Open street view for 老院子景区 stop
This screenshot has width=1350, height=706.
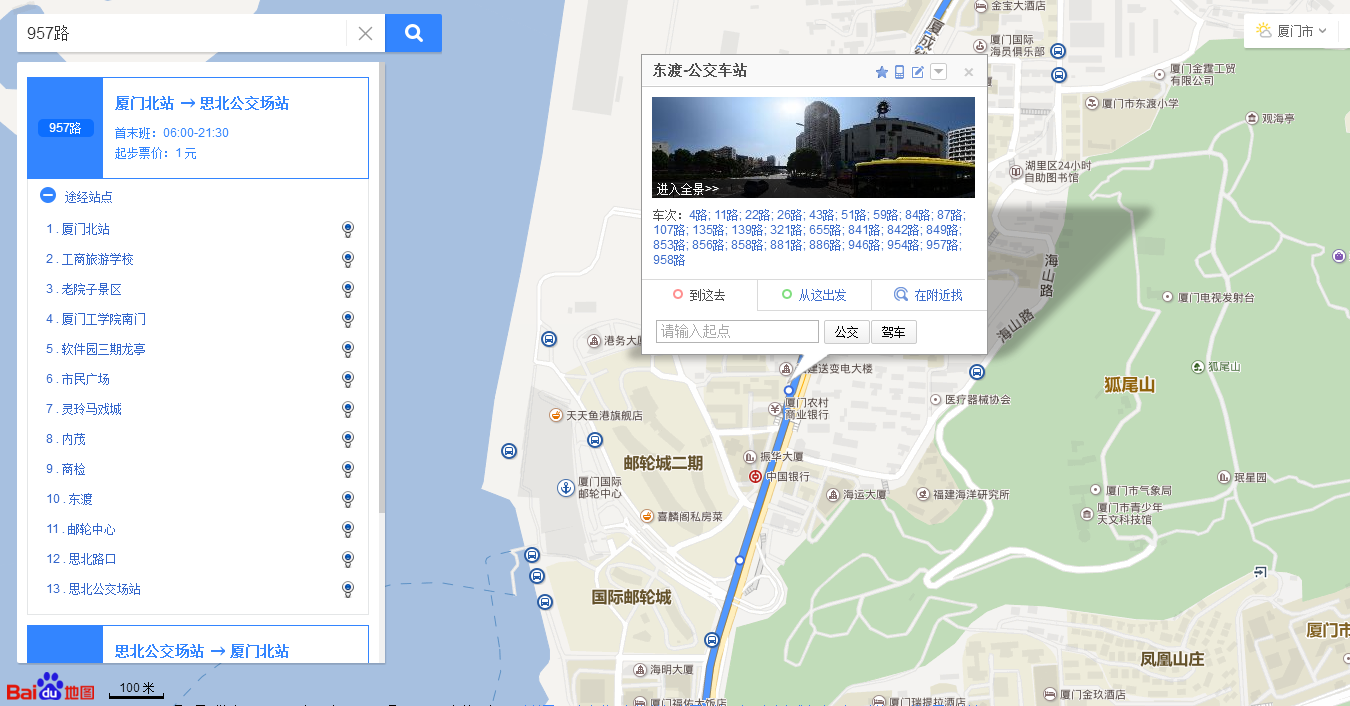347,289
